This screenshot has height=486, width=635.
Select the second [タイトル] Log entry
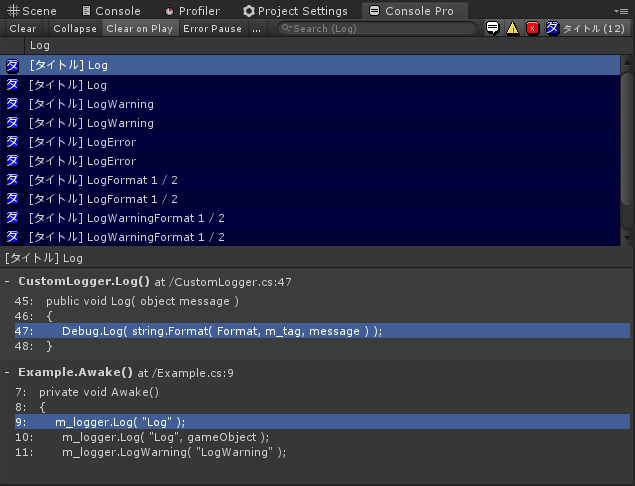pos(310,85)
